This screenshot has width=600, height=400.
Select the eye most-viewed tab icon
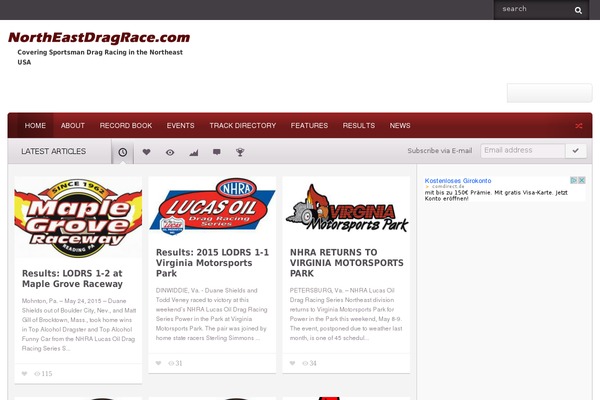coord(170,152)
